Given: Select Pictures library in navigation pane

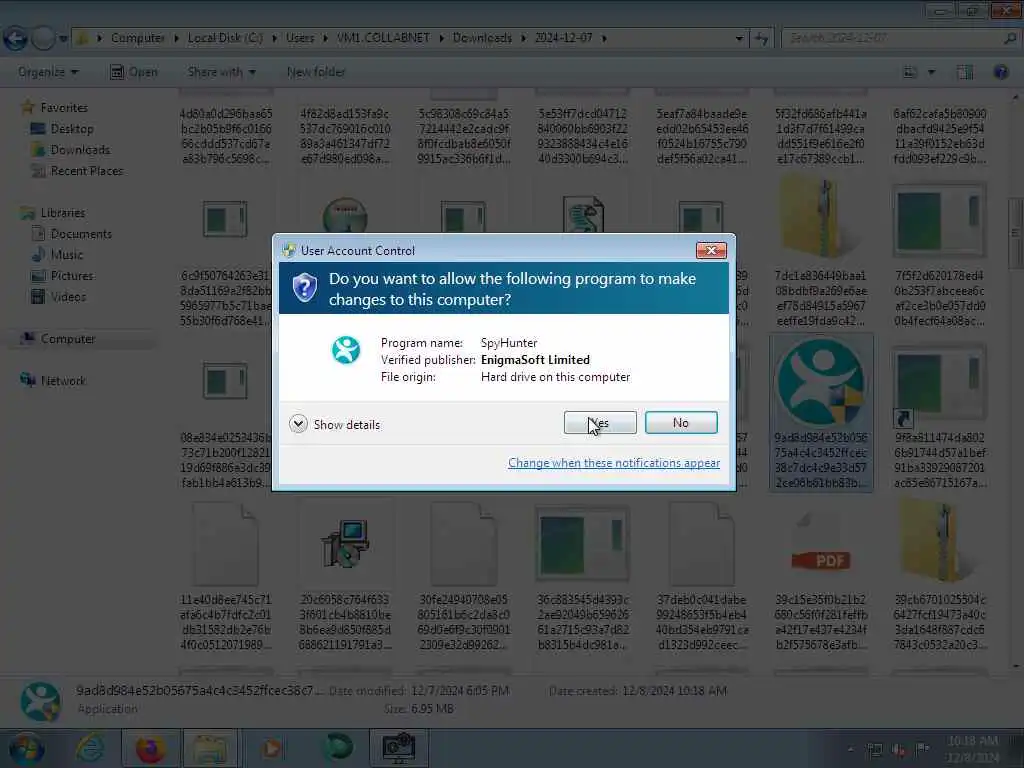Looking at the screenshot, I should coord(72,276).
